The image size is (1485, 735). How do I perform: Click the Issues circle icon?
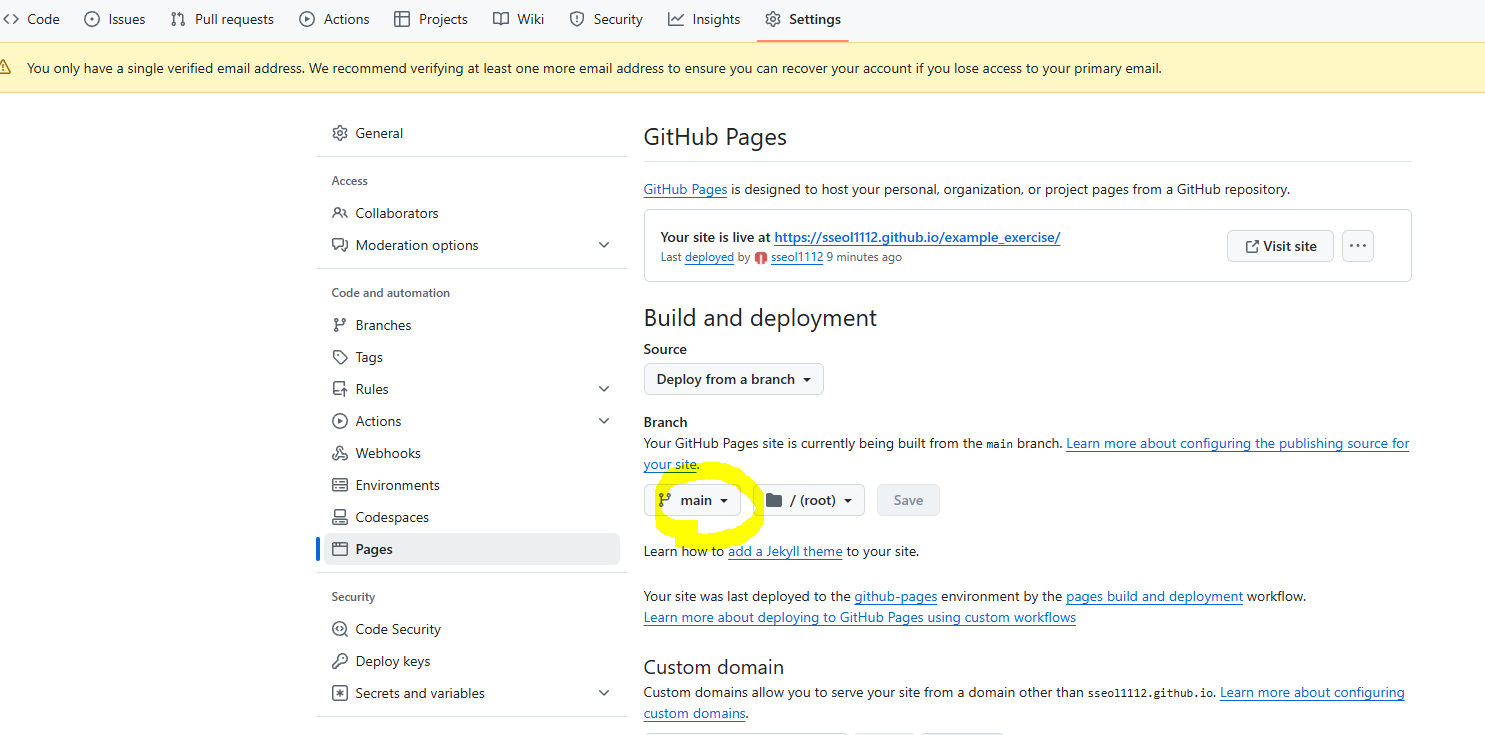pyautogui.click(x=92, y=19)
